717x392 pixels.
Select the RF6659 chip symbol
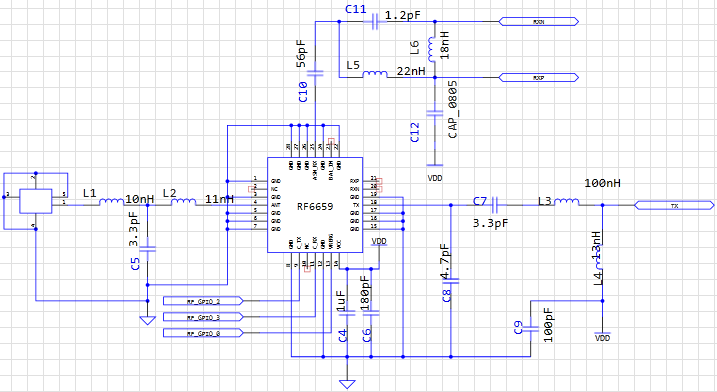315,205
